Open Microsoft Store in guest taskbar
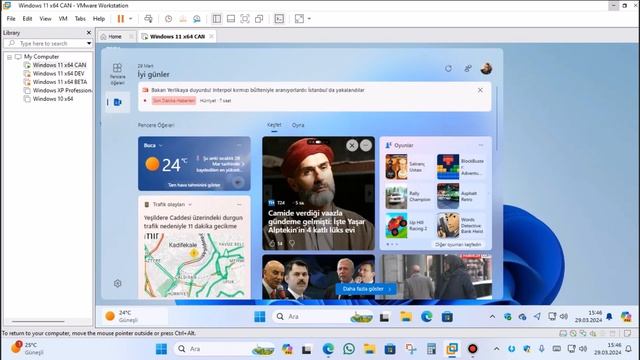This screenshot has height=360, width=640. (447, 316)
